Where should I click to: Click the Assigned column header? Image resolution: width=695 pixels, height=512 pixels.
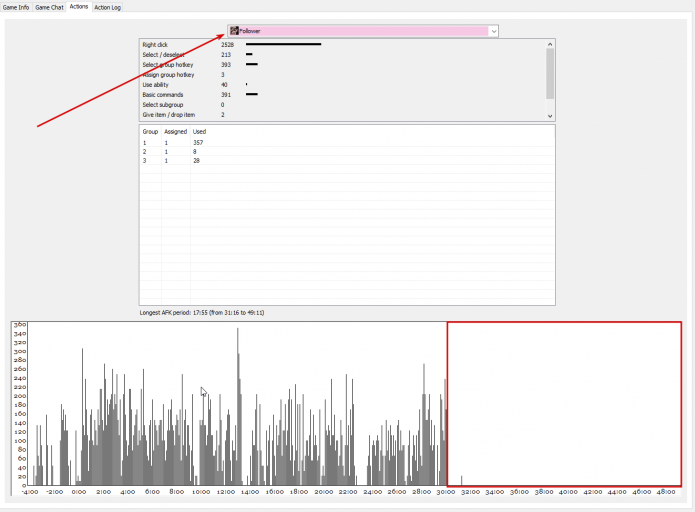176,132
